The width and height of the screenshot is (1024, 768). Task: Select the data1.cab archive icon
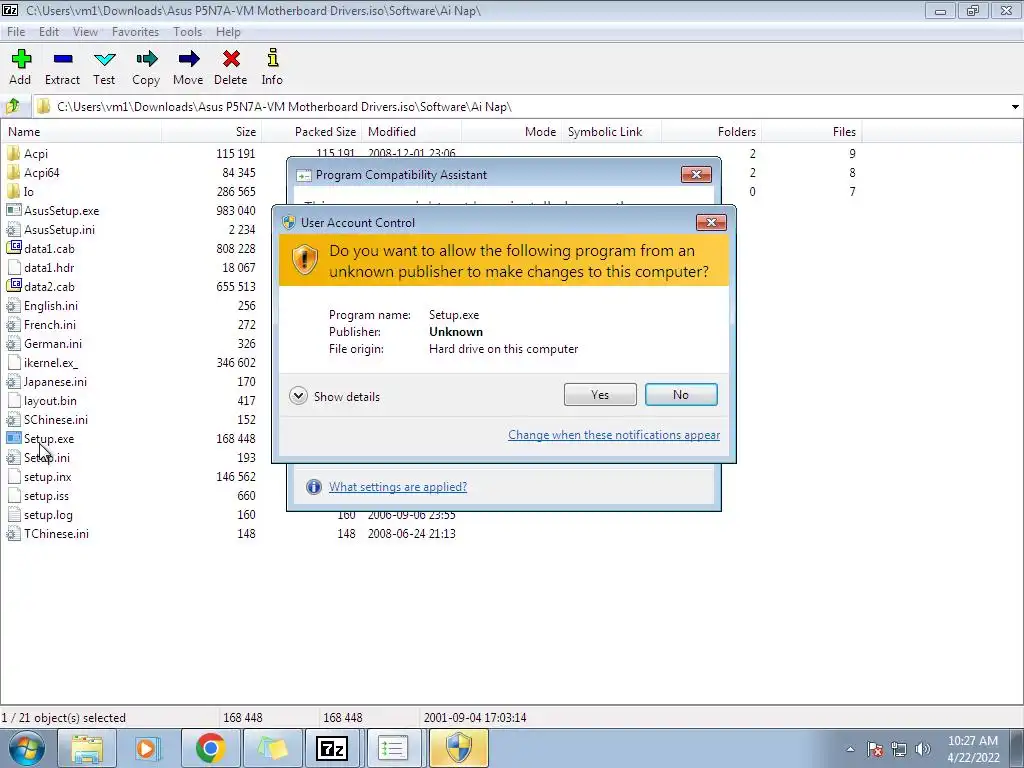[x=13, y=248]
